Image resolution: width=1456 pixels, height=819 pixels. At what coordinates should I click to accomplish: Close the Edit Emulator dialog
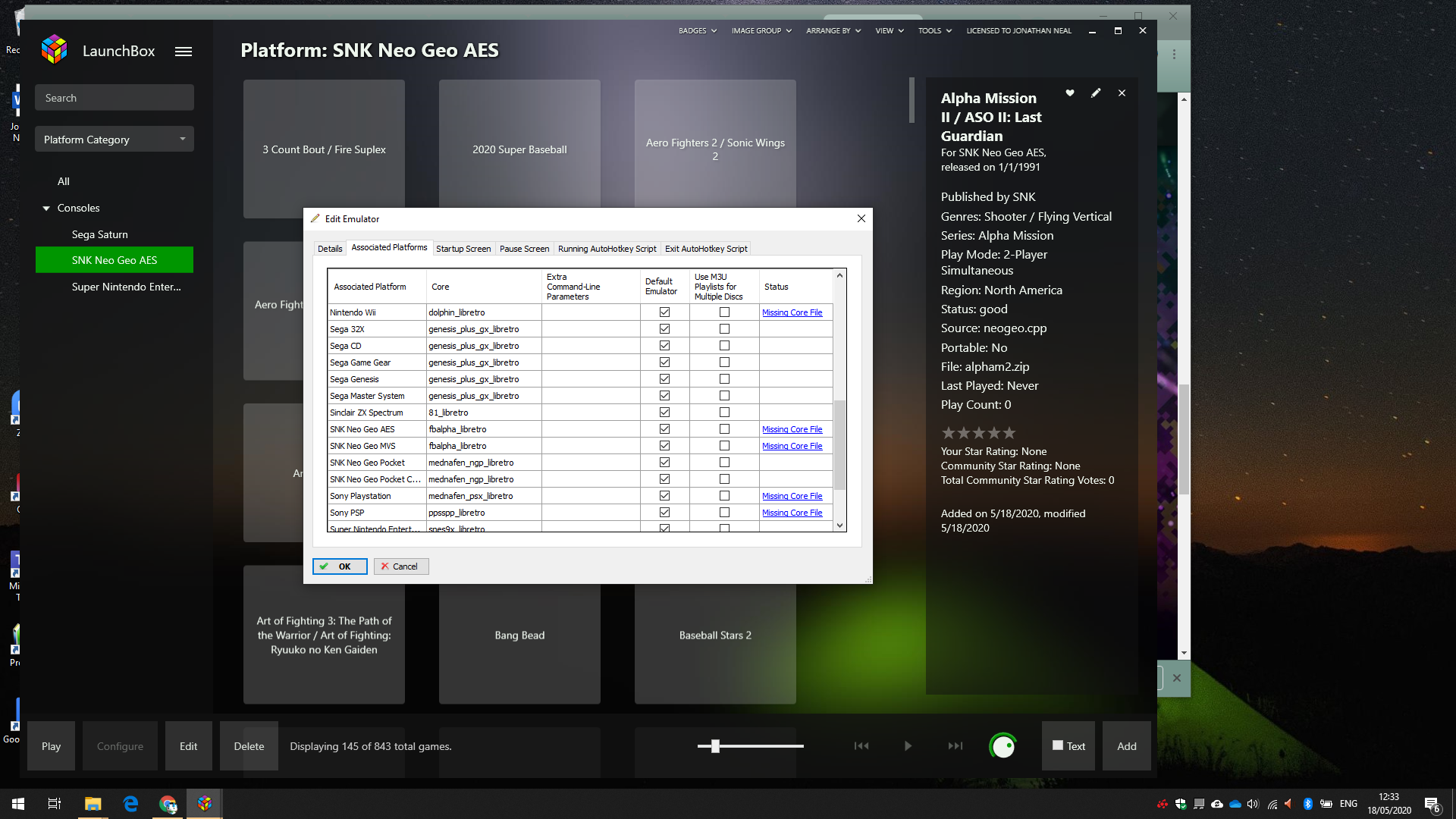(861, 218)
